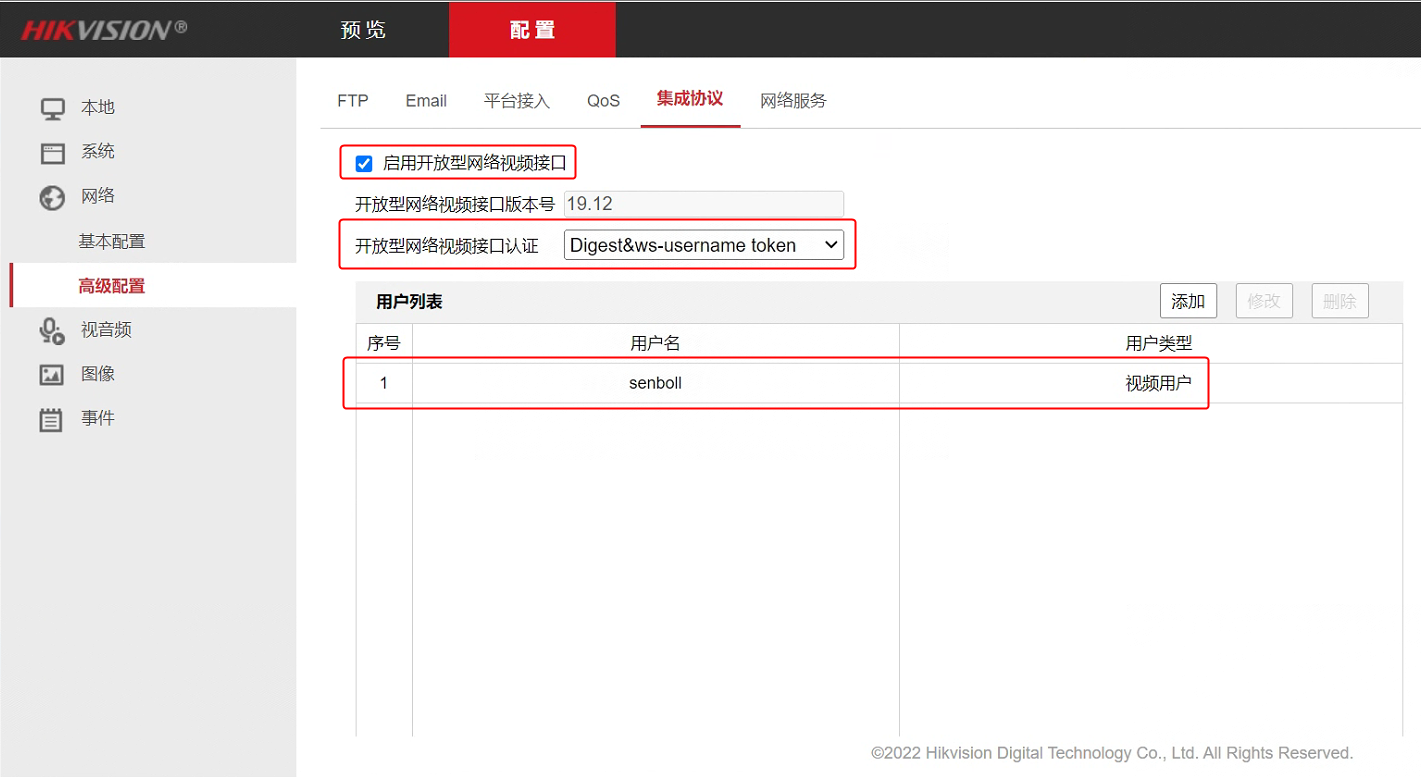Click the 开放型网络视频接口认证 label
The image size is (1421, 777).
coord(447,246)
